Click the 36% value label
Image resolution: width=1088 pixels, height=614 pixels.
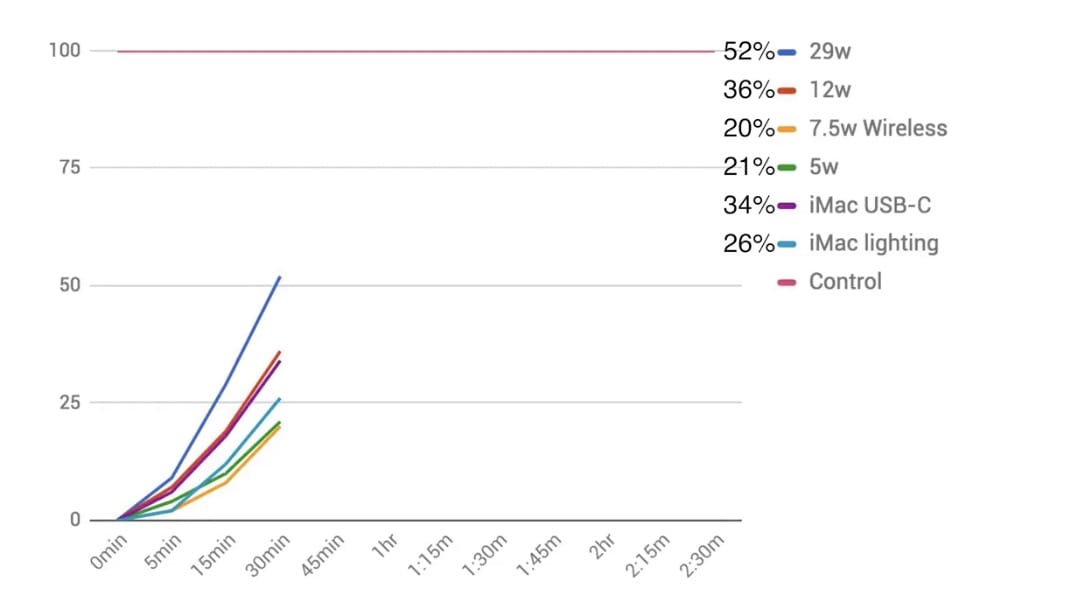[749, 90]
